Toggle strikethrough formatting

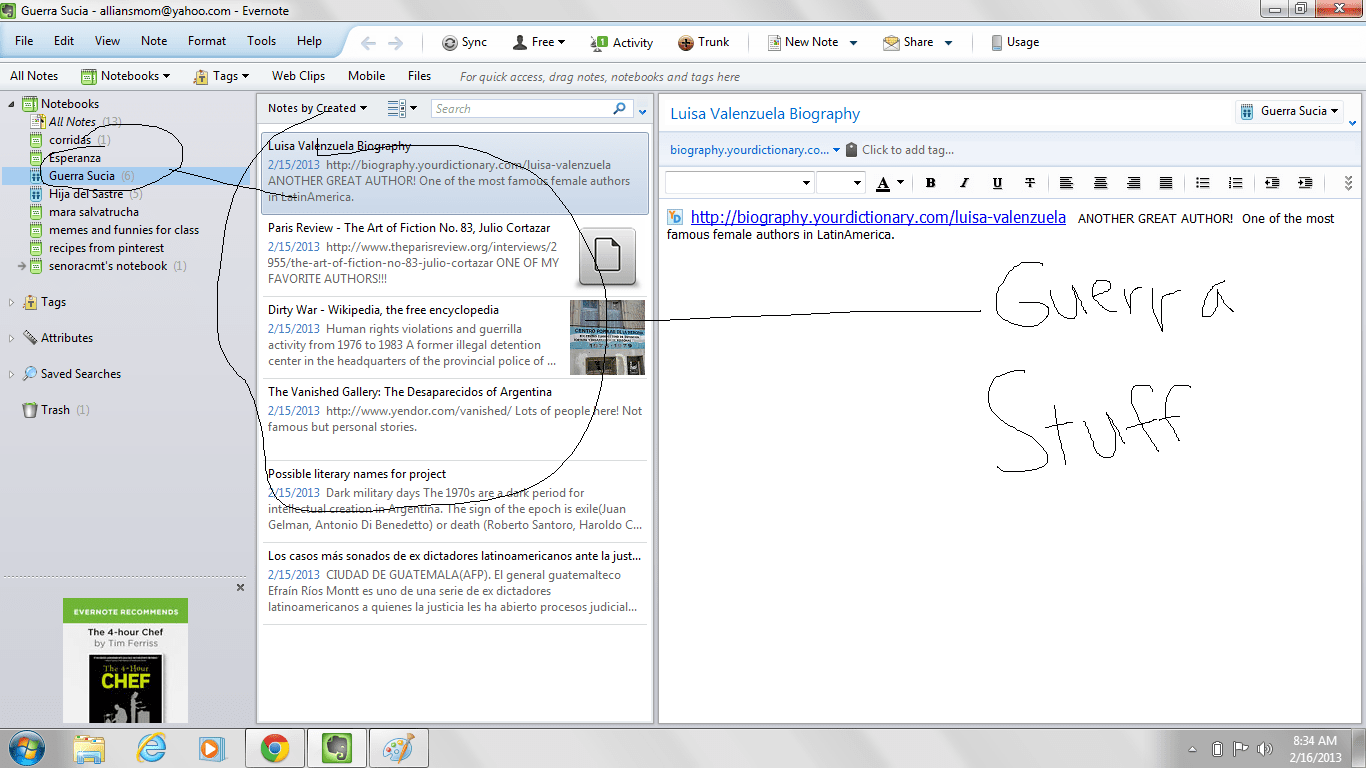pos(1030,183)
